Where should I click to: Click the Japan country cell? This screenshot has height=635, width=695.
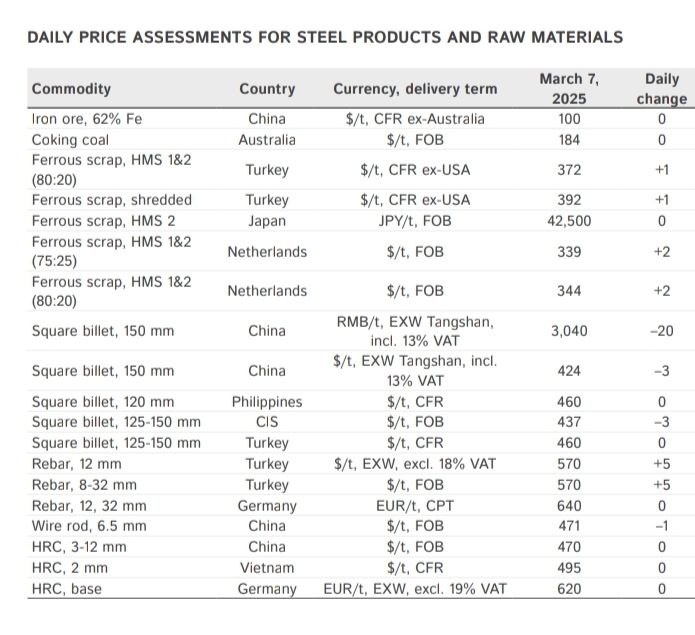tap(267, 221)
